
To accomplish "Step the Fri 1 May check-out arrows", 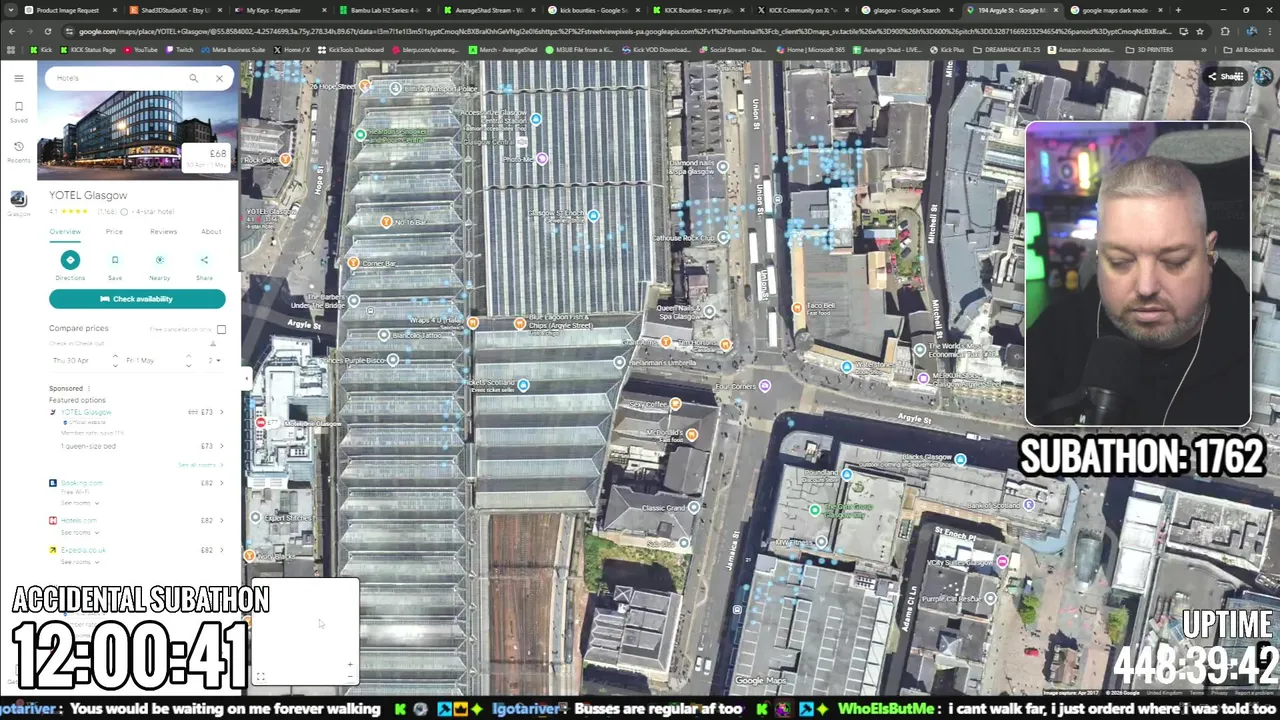I will [x=188, y=360].
